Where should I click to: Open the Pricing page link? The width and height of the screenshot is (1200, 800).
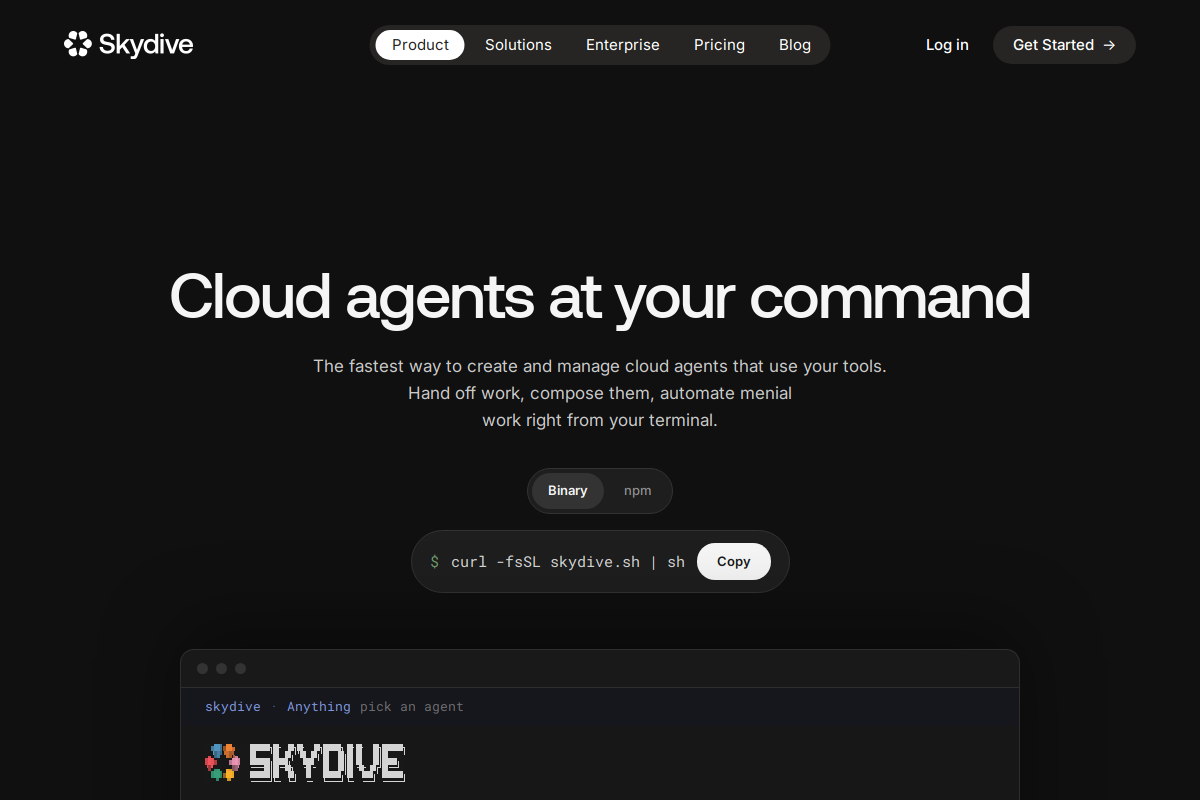719,45
